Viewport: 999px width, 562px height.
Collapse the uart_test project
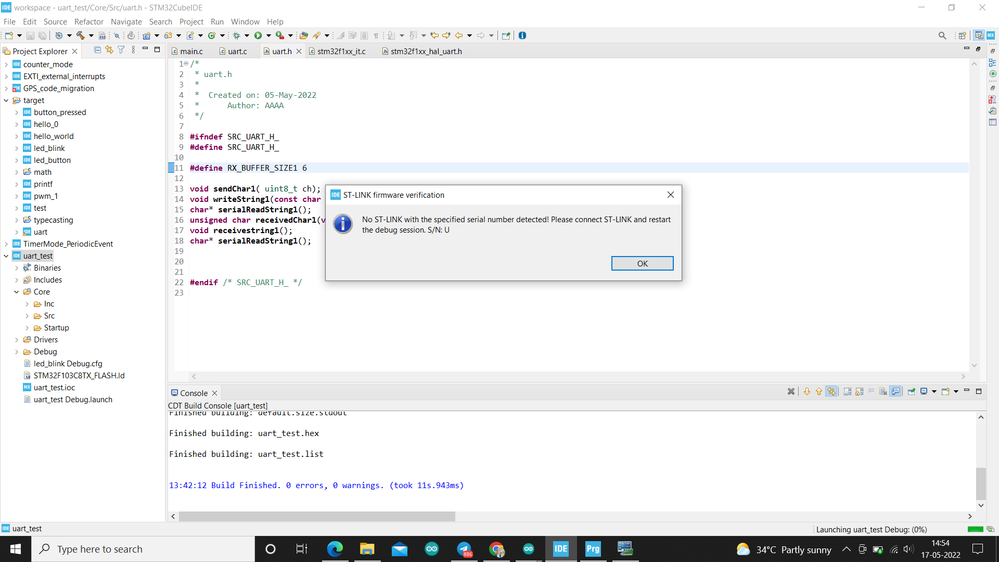pos(6,256)
